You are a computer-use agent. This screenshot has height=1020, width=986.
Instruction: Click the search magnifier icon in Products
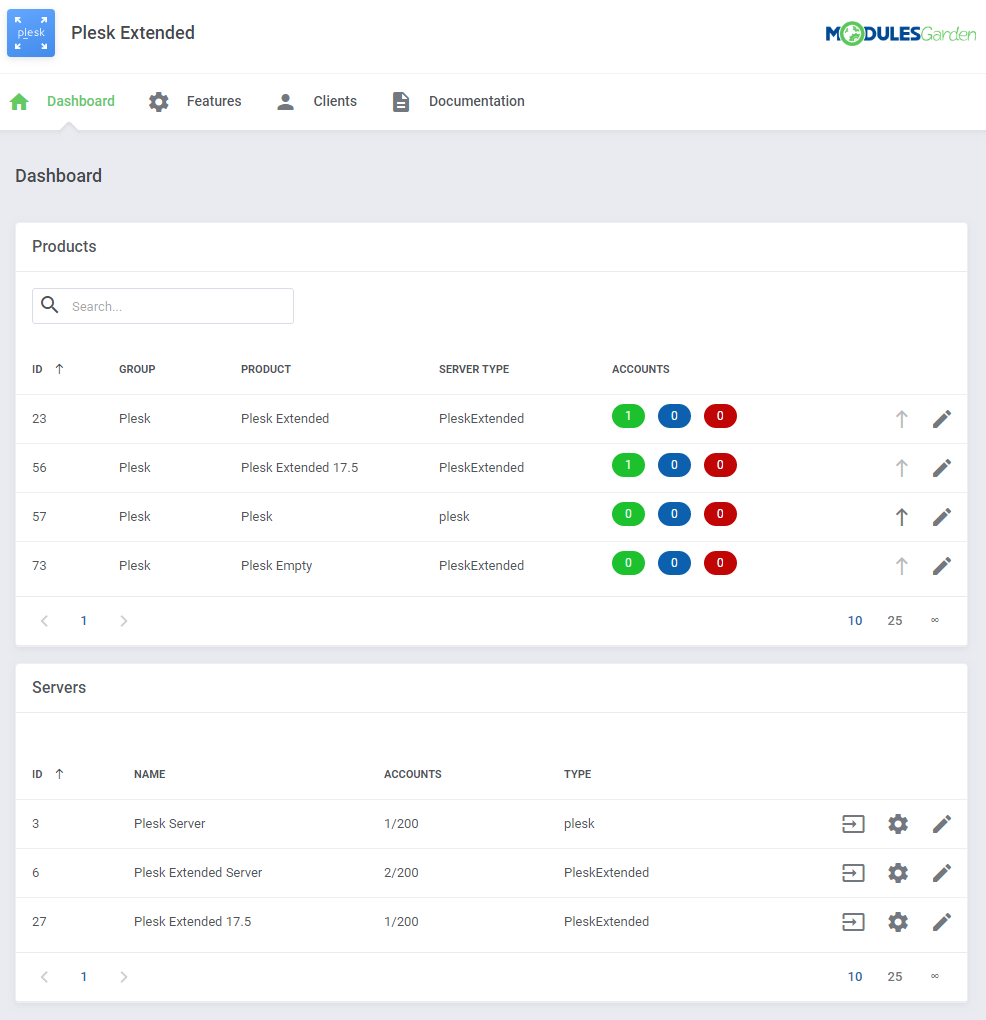tap(49, 304)
